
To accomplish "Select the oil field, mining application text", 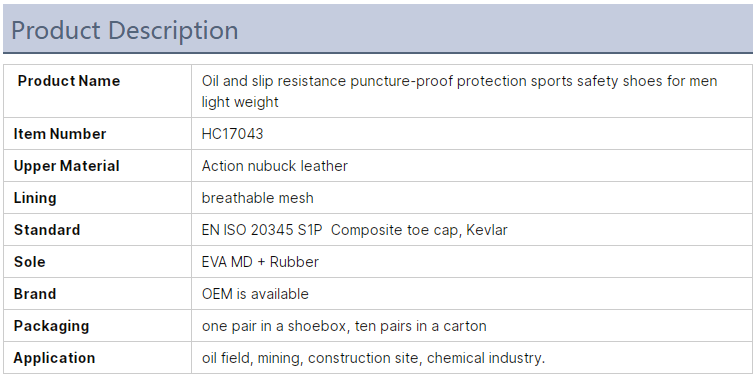I will point(373,358).
